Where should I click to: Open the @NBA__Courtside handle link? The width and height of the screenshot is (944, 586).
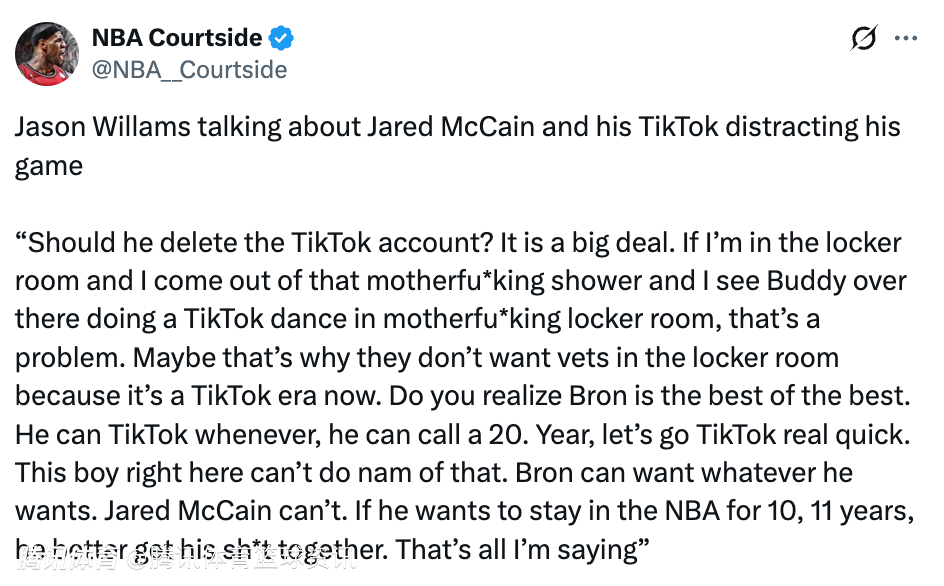pyautogui.click(x=189, y=70)
